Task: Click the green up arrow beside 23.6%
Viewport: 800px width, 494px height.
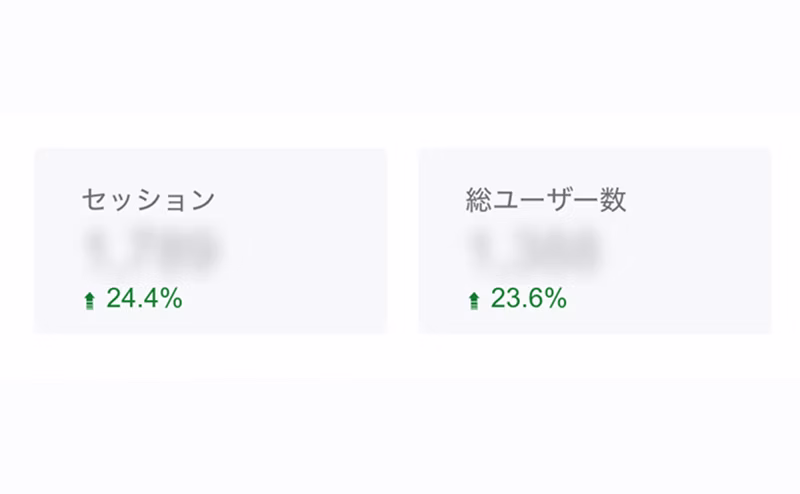Action: (x=474, y=300)
